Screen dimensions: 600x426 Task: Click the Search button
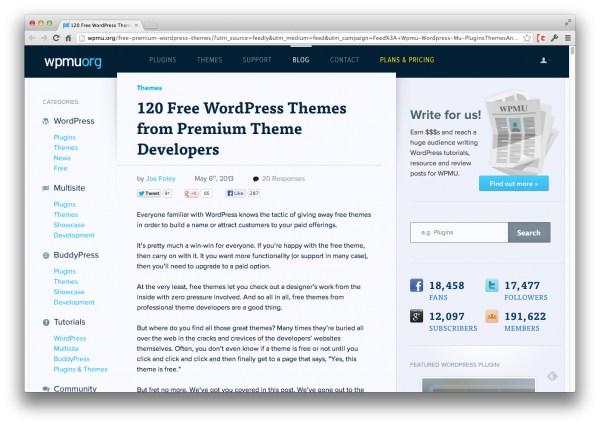pyautogui.click(x=529, y=232)
